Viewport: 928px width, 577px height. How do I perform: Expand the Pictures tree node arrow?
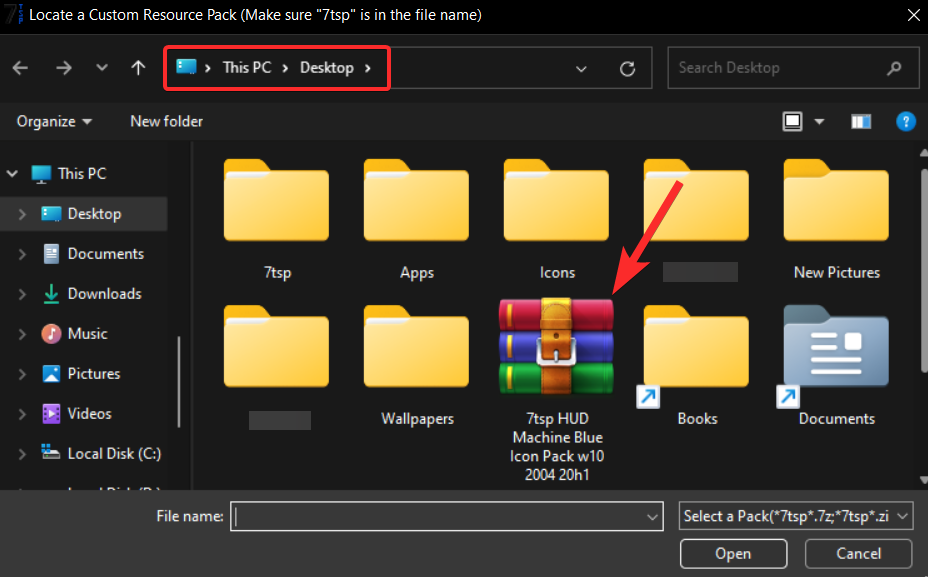pyautogui.click(x=22, y=374)
